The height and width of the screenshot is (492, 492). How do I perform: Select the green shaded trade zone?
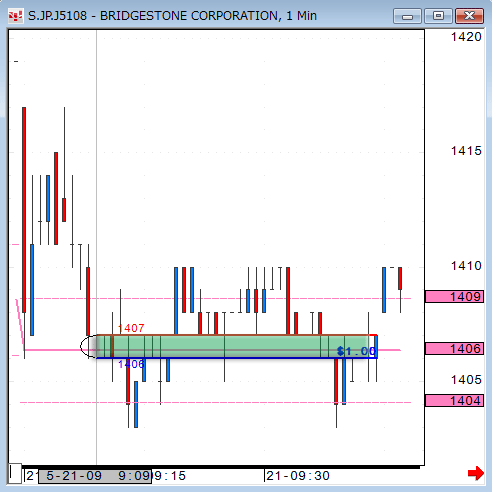(x=233, y=346)
